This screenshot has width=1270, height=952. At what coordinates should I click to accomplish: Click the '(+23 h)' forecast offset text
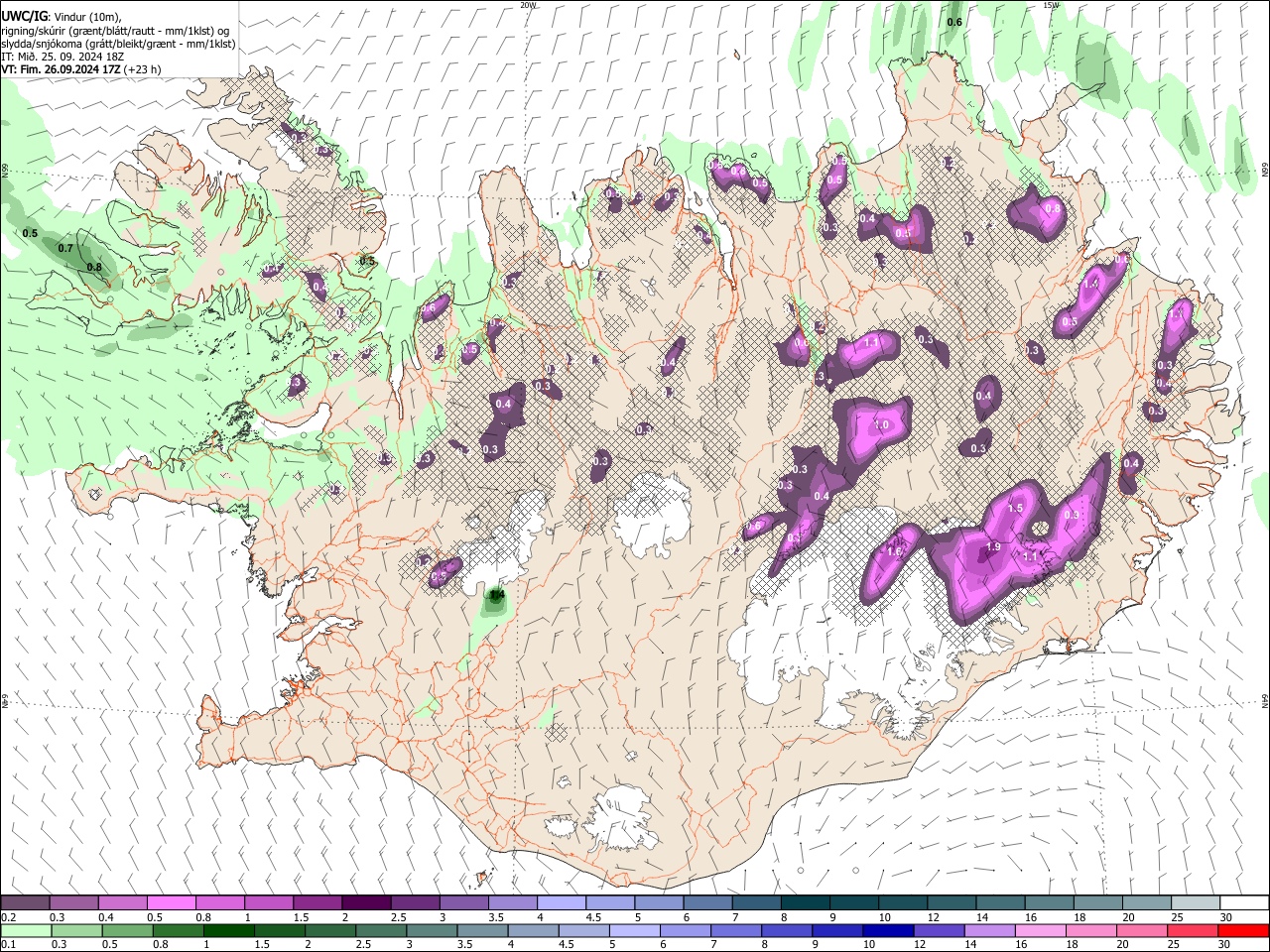click(144, 69)
